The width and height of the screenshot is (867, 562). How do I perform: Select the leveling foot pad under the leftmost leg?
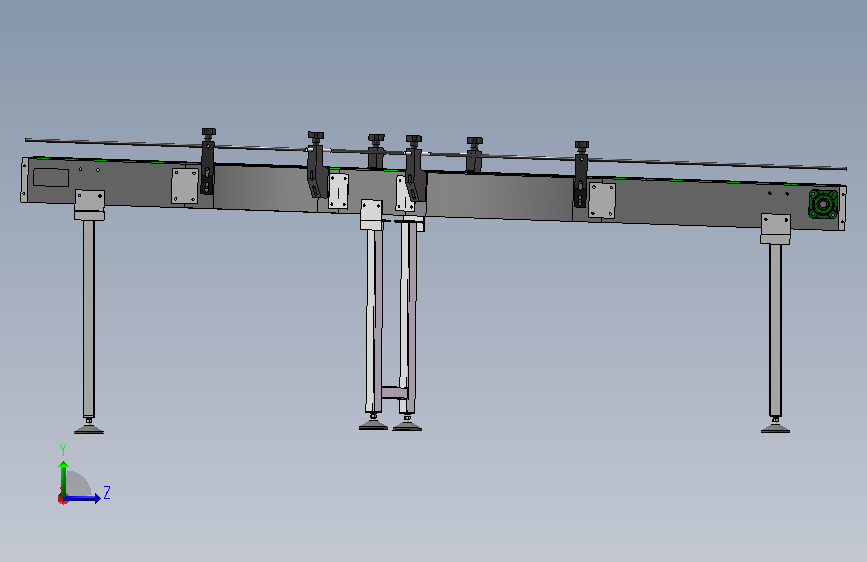(89, 428)
